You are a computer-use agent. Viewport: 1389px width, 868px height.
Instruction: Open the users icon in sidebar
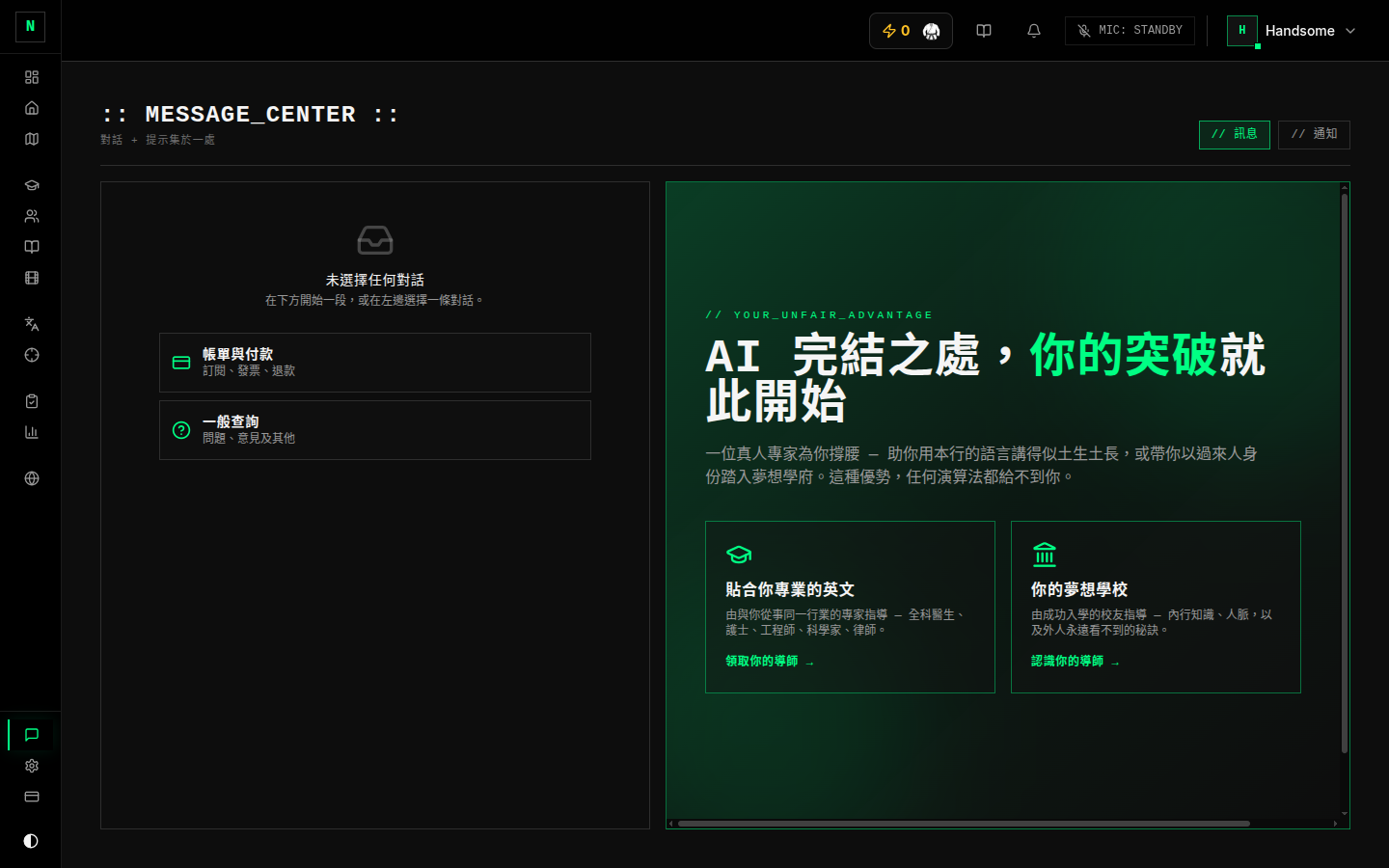pyautogui.click(x=32, y=216)
